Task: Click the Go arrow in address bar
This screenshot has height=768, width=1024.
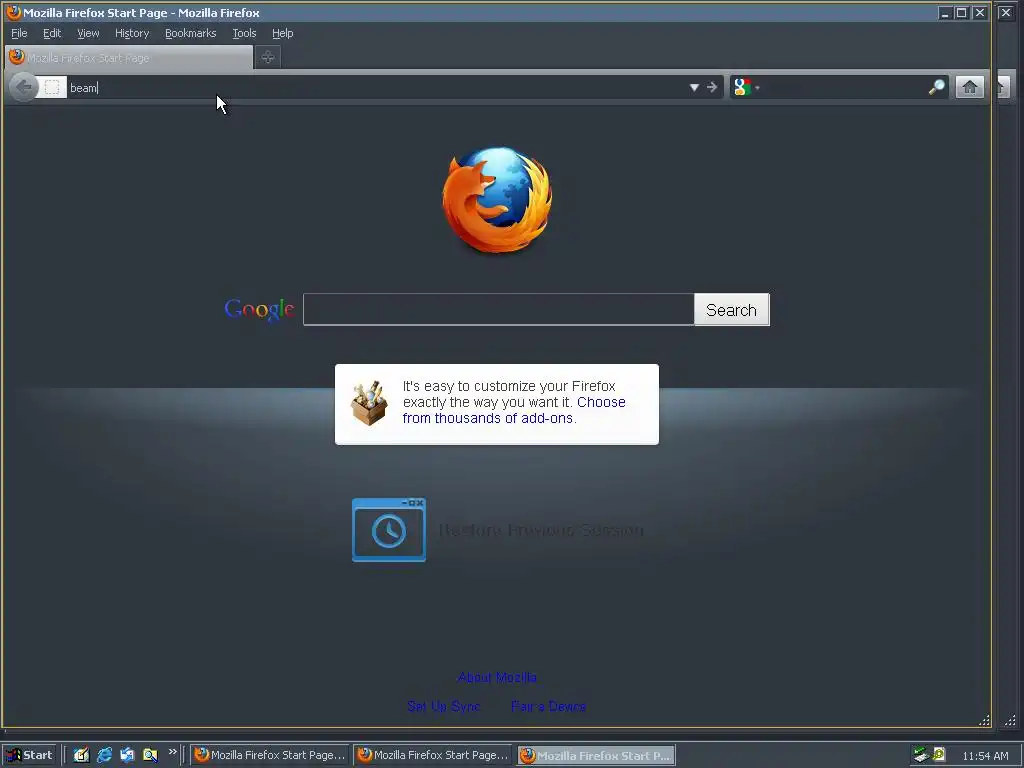Action: point(712,88)
